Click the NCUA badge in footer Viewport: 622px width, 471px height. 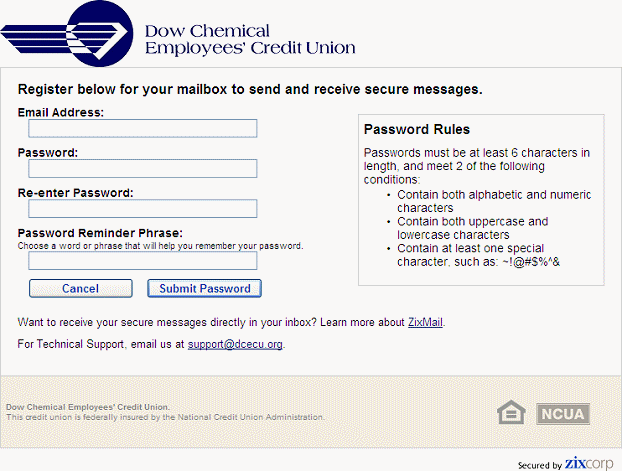(564, 412)
